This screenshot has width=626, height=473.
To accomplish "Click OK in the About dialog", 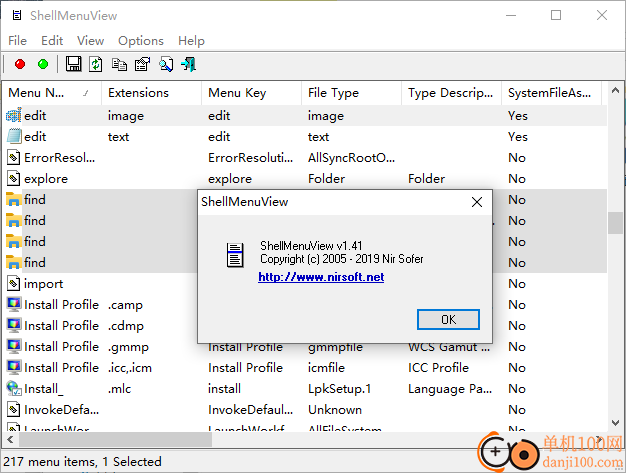I will [448, 319].
